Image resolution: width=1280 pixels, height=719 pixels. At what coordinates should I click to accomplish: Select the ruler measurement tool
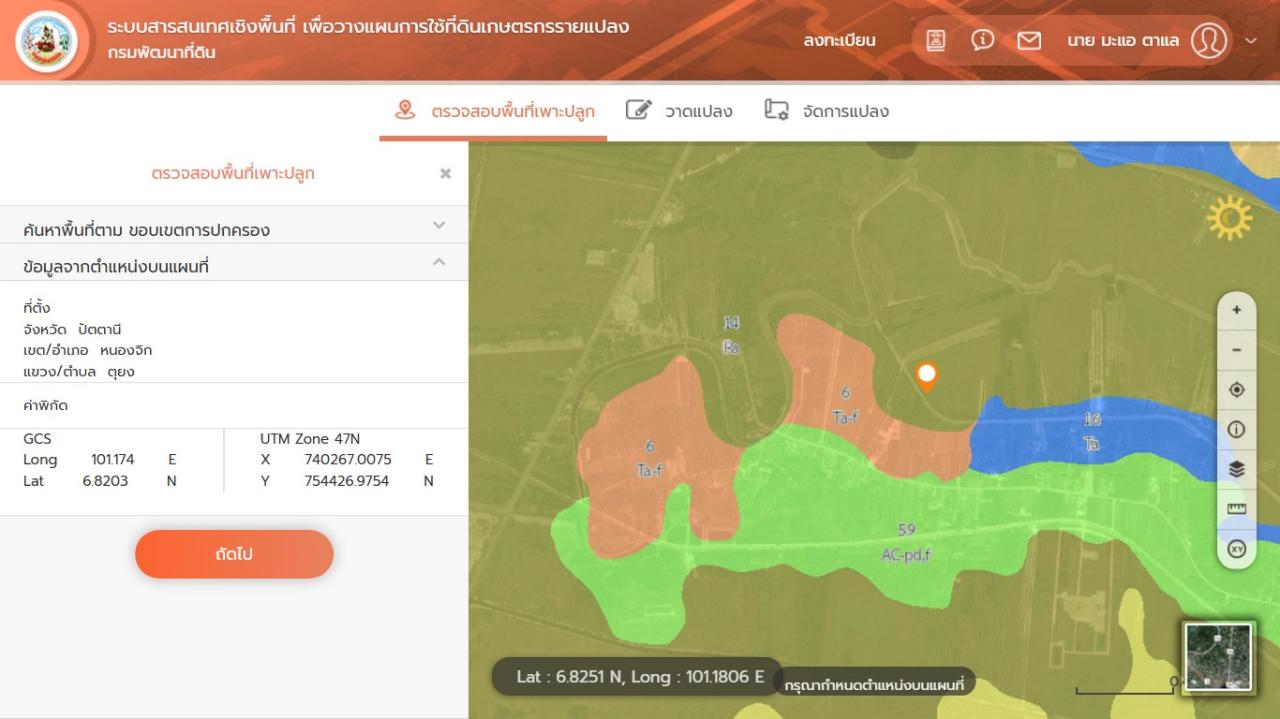1236,509
